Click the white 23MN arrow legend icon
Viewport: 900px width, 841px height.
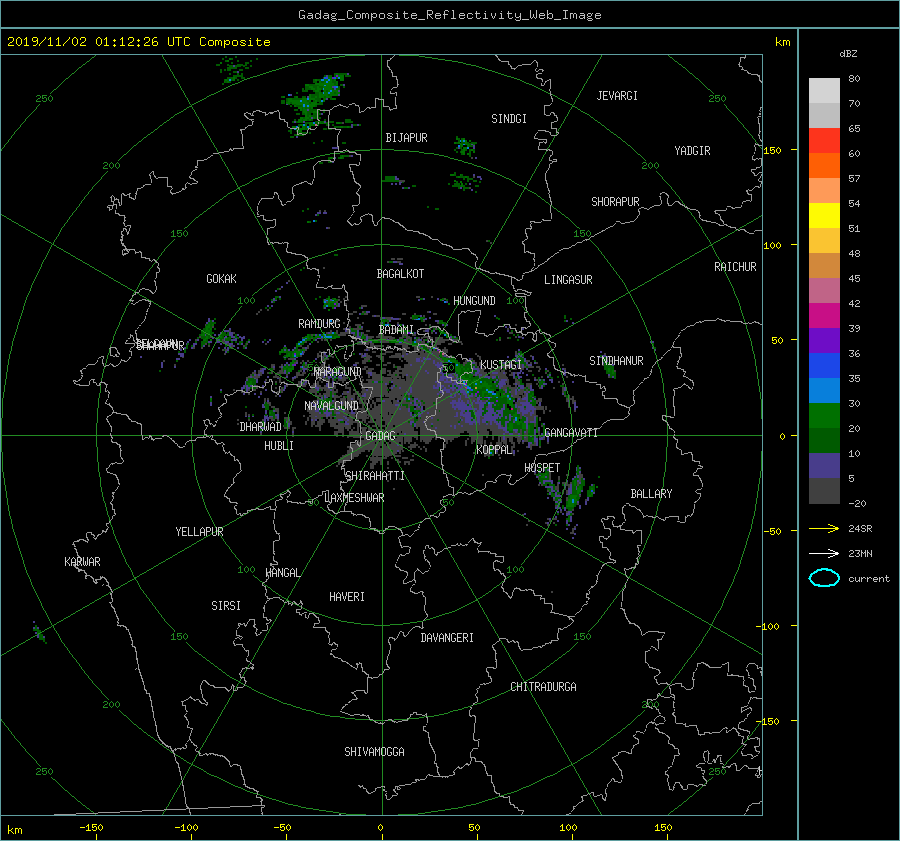tap(824, 553)
